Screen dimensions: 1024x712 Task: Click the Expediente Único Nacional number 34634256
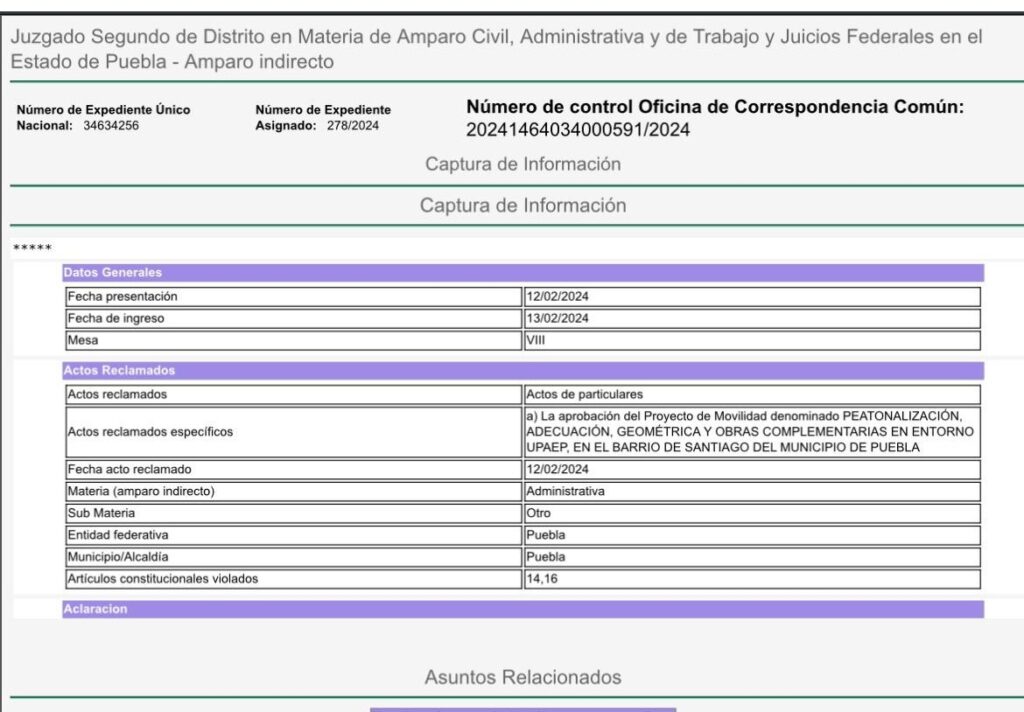click(111, 126)
